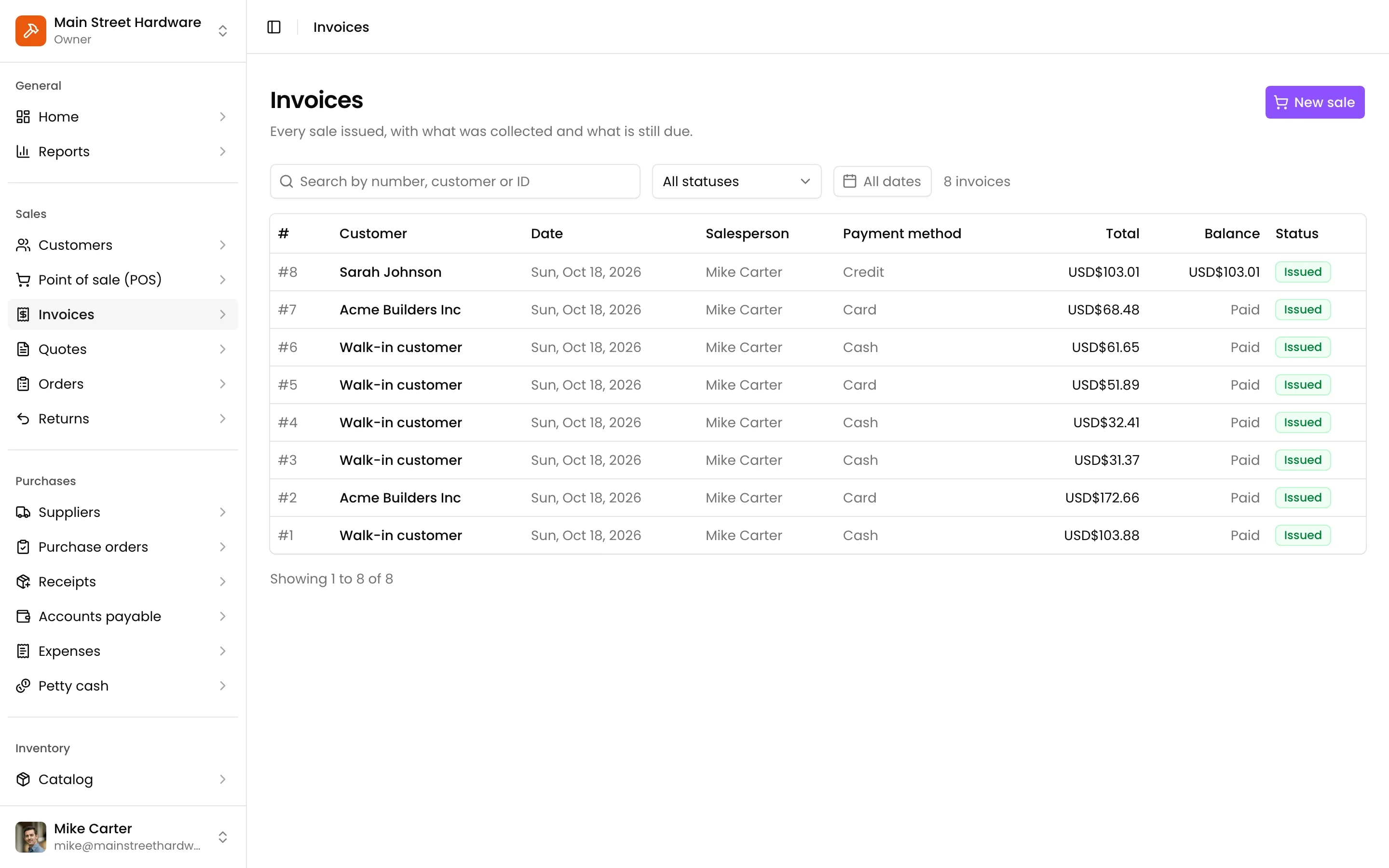This screenshot has width=1389, height=868.
Task: Click the Home dashboard icon
Action: point(23,117)
